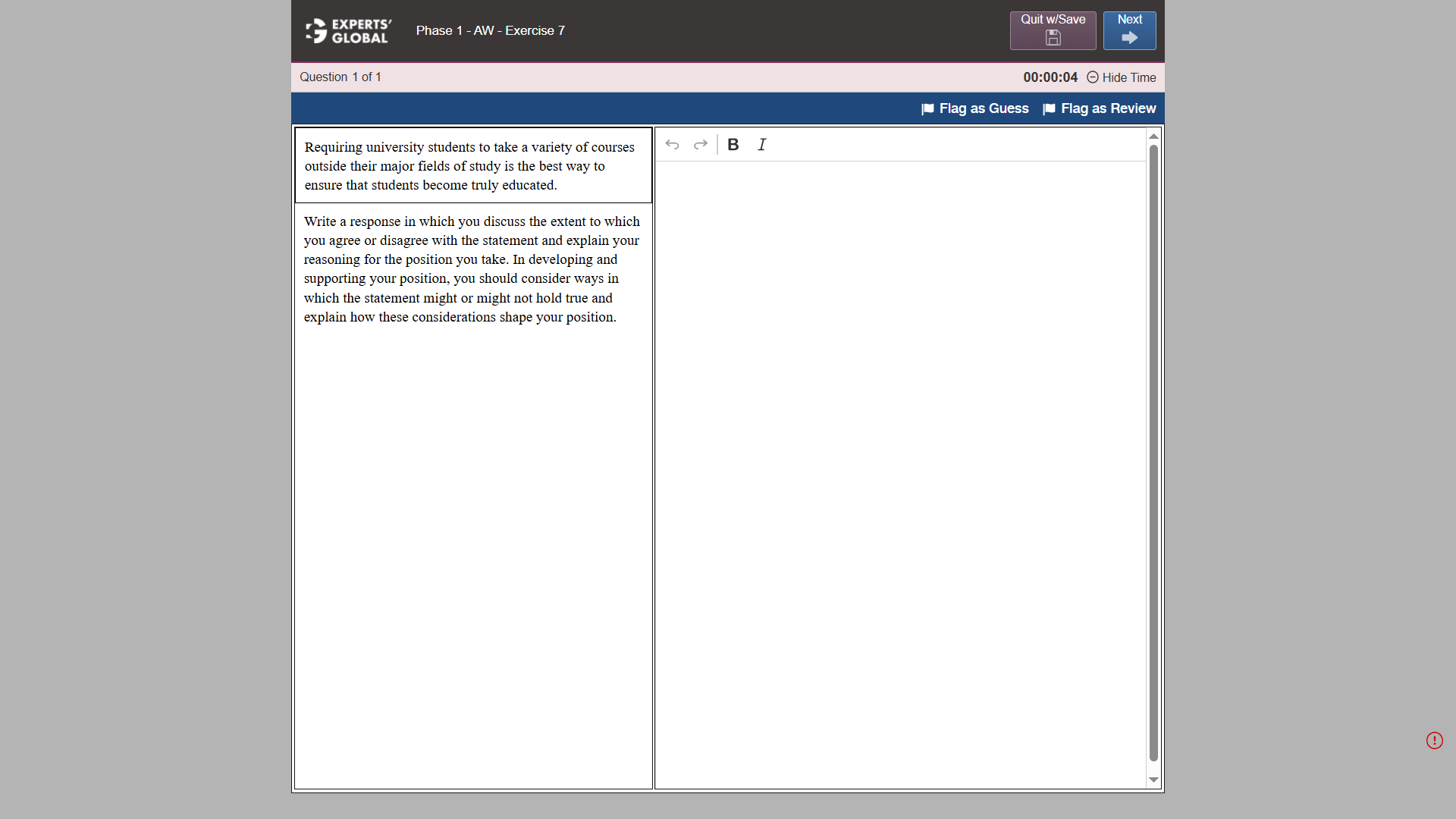This screenshot has width=1456, height=819.
Task: Hide the timer display
Action: (1122, 77)
